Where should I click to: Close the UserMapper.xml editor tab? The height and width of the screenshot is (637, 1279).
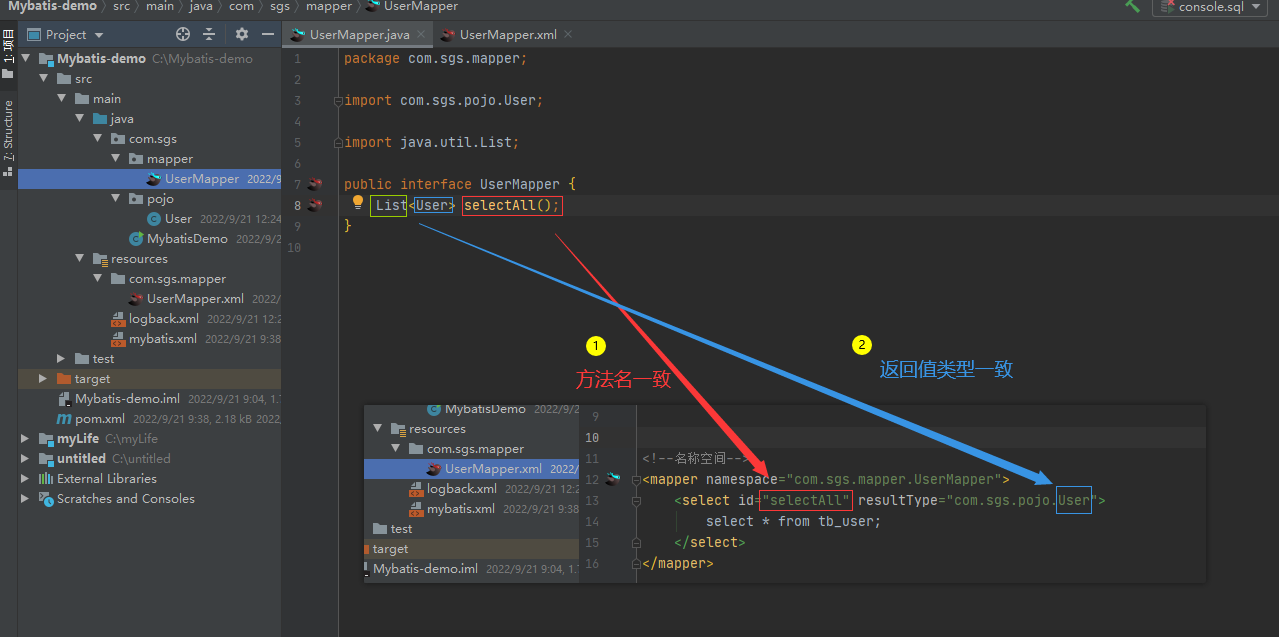569,34
